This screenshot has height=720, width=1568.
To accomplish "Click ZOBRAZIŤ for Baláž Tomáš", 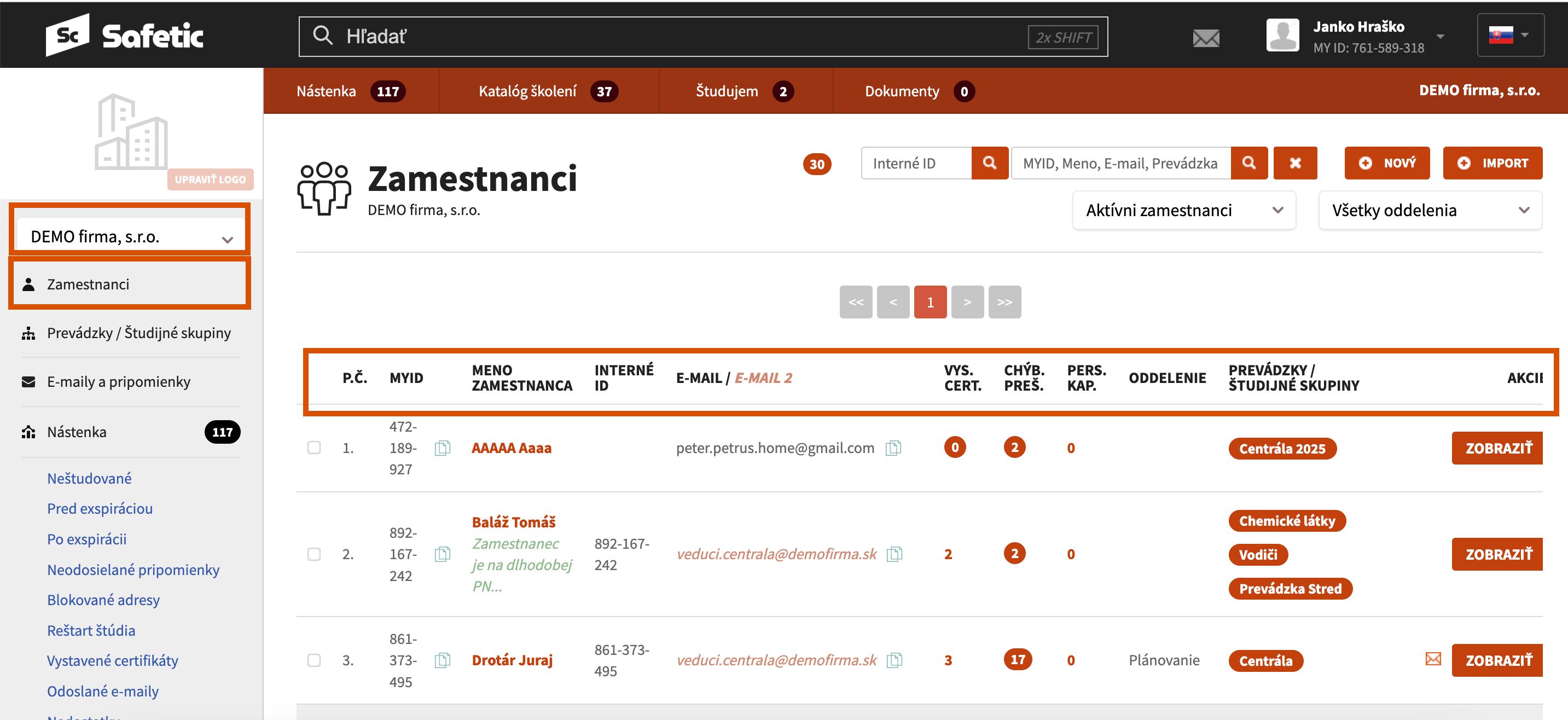I will (x=1497, y=554).
